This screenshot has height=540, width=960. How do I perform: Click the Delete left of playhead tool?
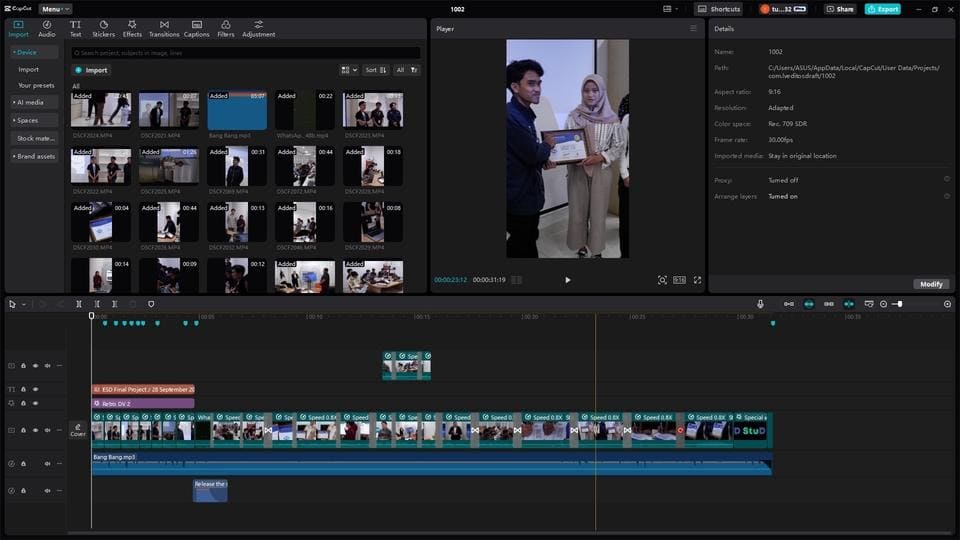click(x=97, y=304)
